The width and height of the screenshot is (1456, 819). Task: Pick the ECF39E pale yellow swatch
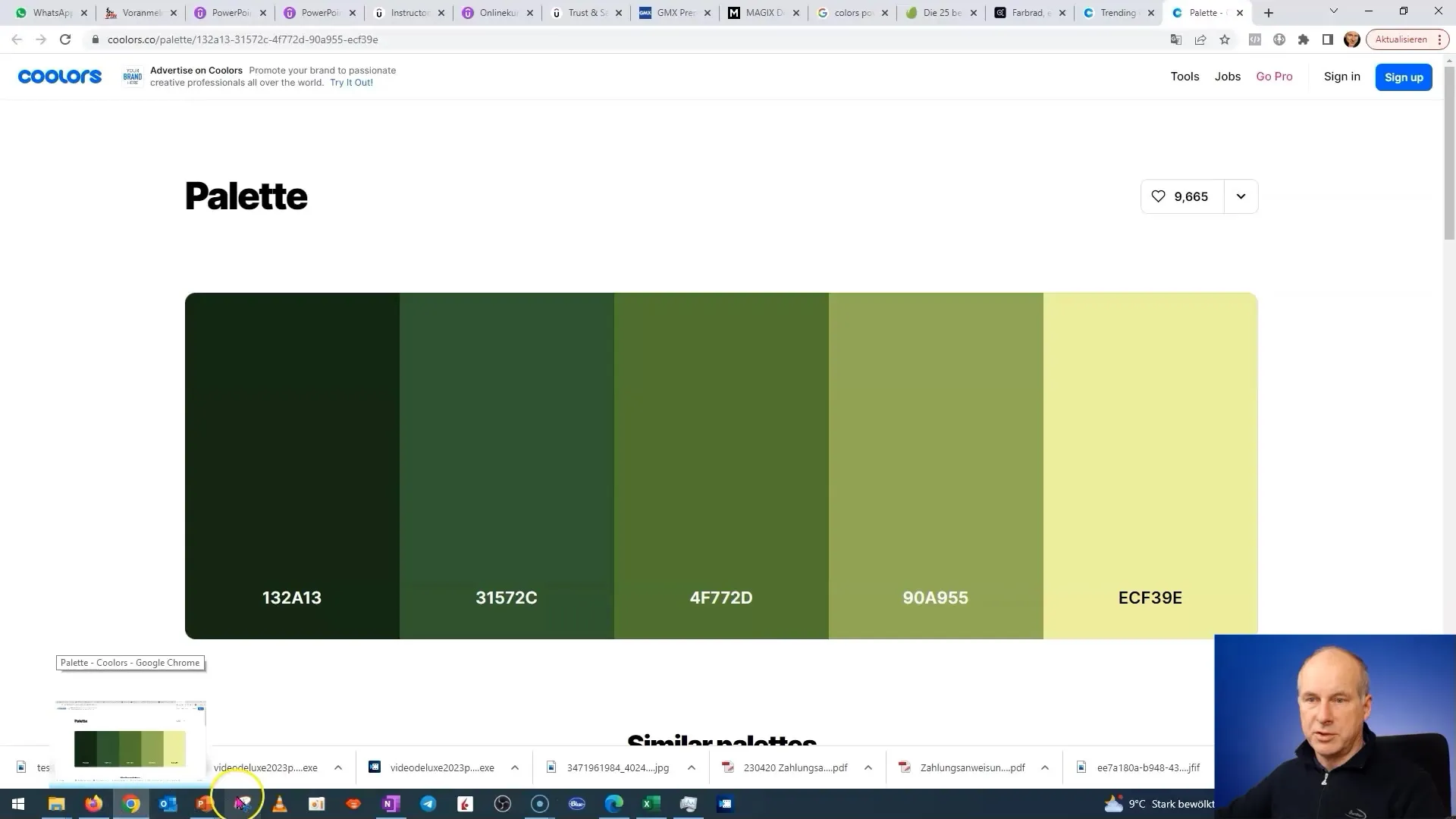click(x=1150, y=466)
